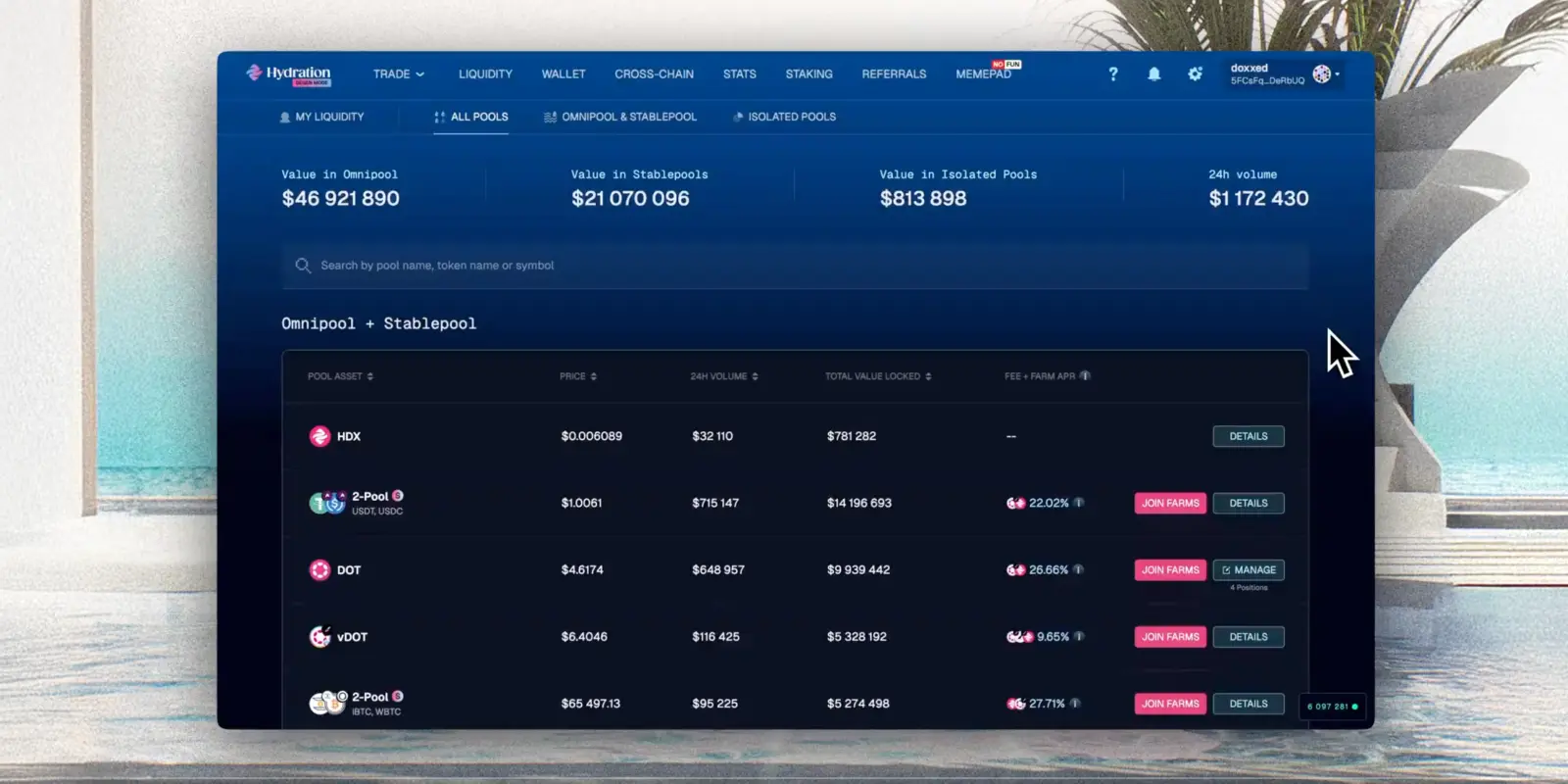Click the stablepool badge next to iBTC 2-Pool

tap(398, 696)
